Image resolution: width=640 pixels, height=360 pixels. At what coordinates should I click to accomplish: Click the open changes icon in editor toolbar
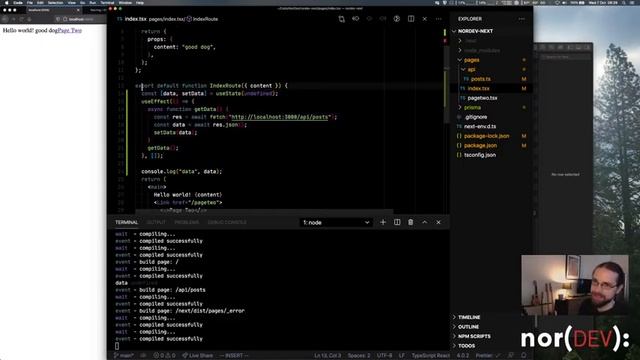[x=342, y=19]
